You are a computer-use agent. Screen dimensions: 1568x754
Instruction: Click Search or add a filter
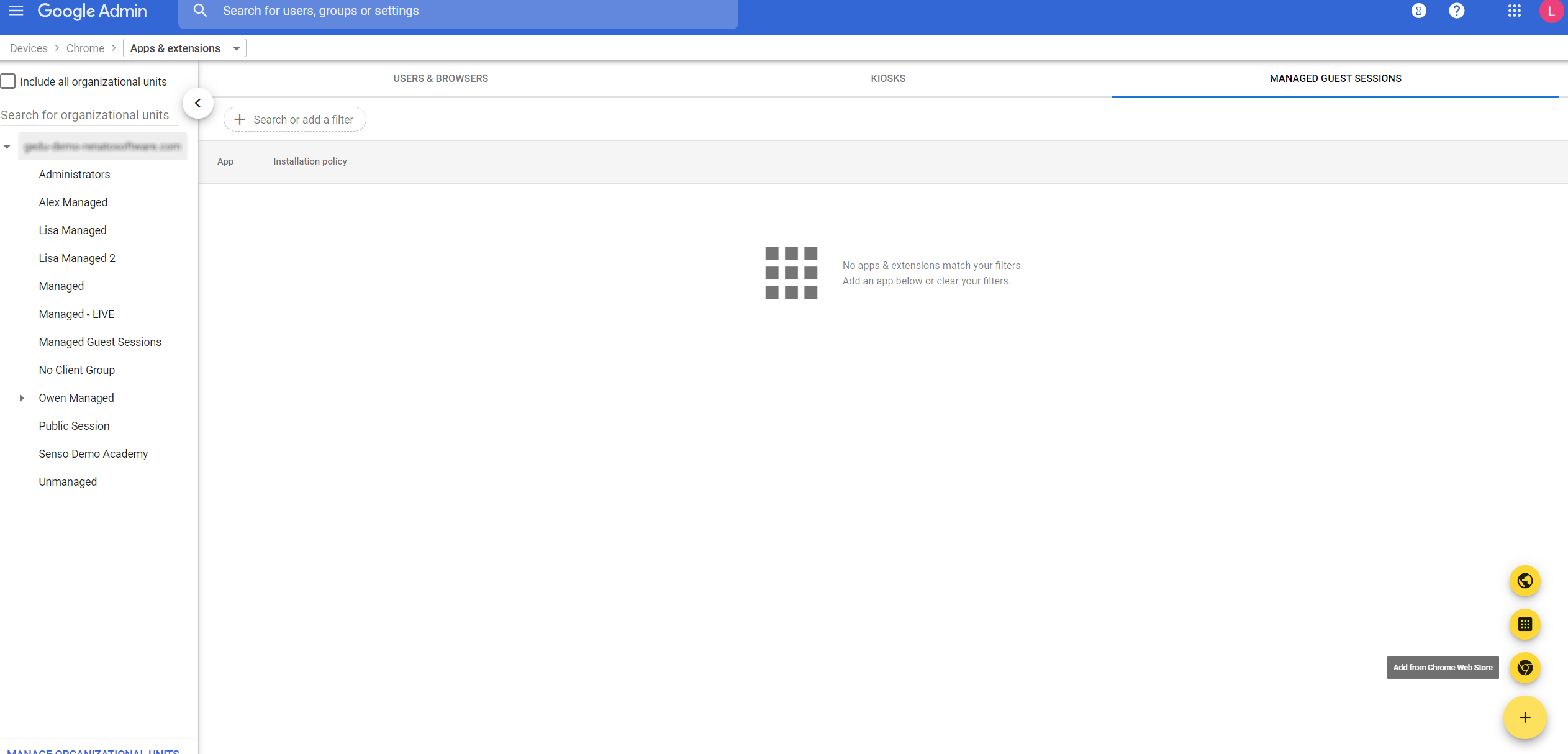(295, 119)
